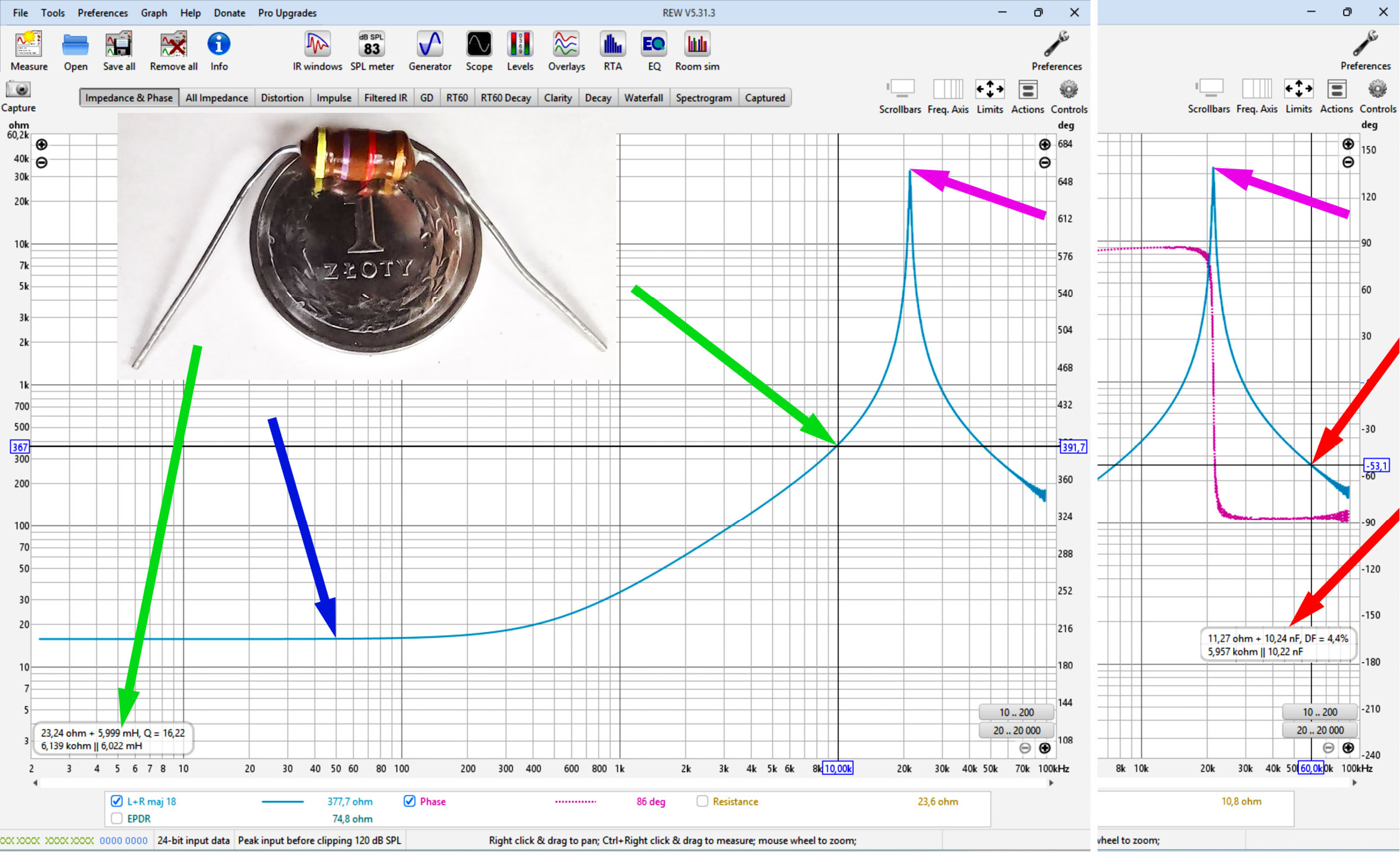Open the Donate menu item
The height and width of the screenshot is (852, 1400).
pyautogui.click(x=229, y=12)
